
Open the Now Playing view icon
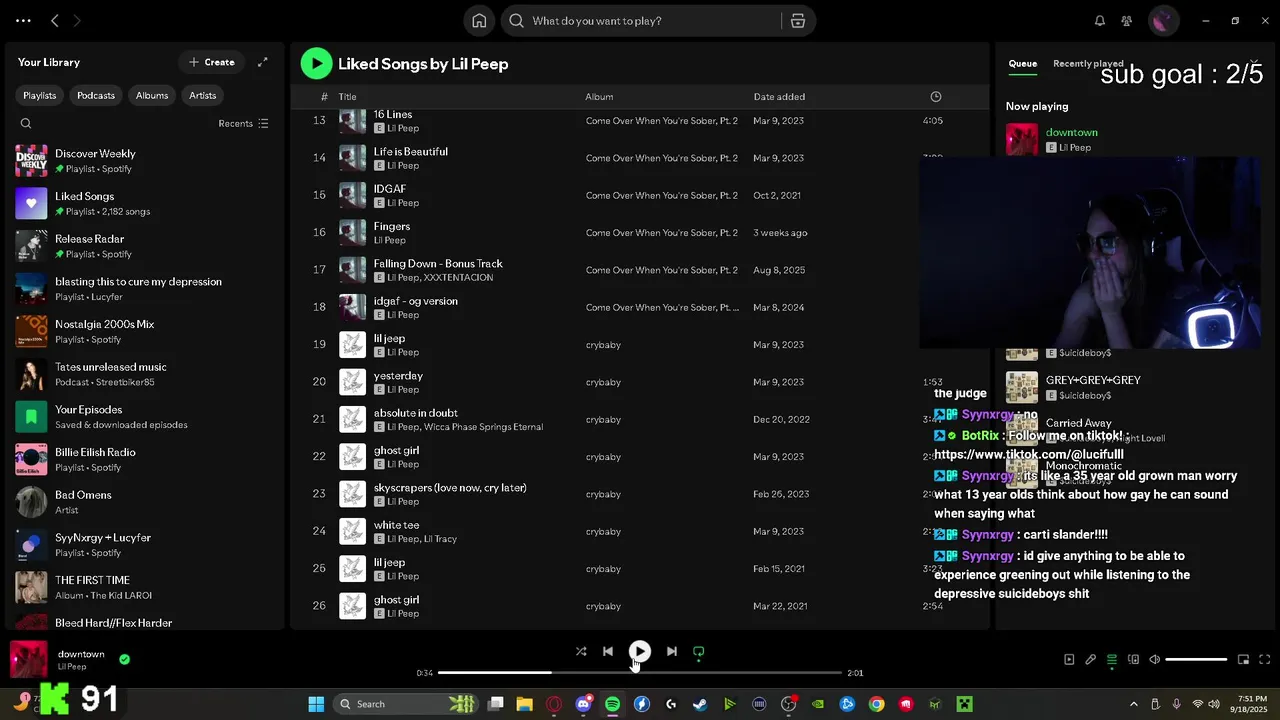pos(1069,659)
